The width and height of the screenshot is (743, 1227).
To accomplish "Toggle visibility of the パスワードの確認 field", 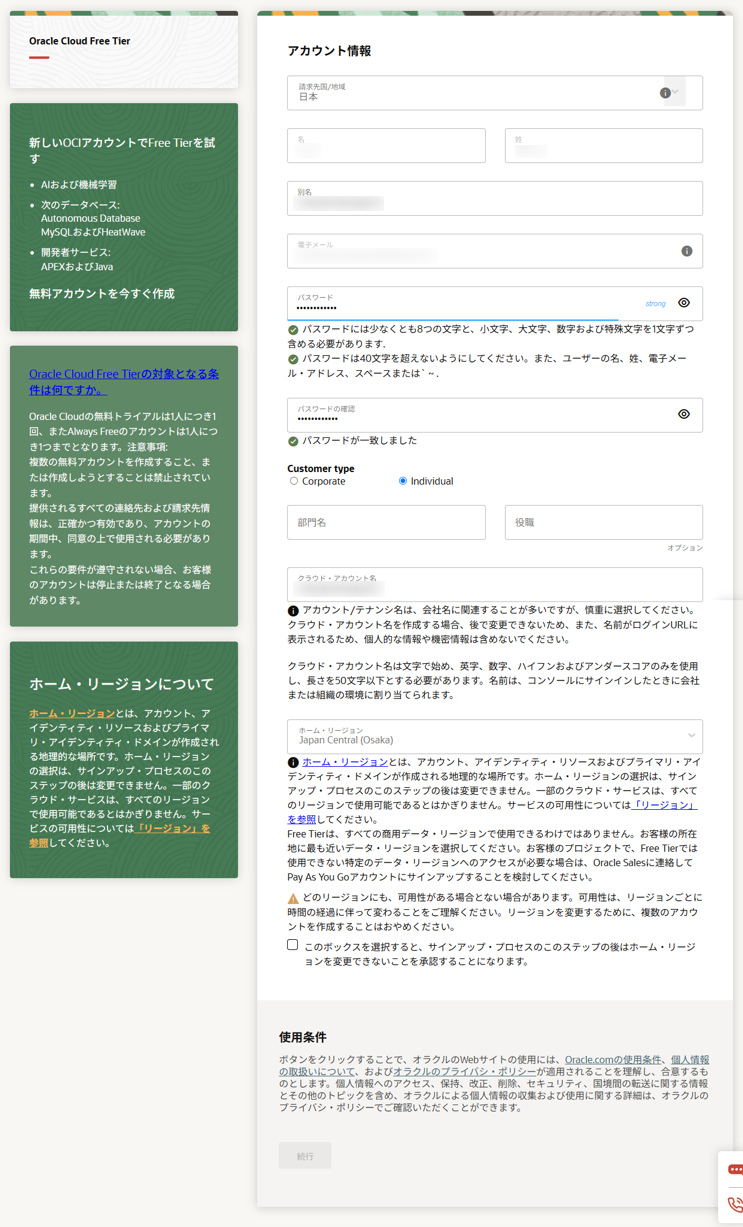I will click(x=684, y=414).
